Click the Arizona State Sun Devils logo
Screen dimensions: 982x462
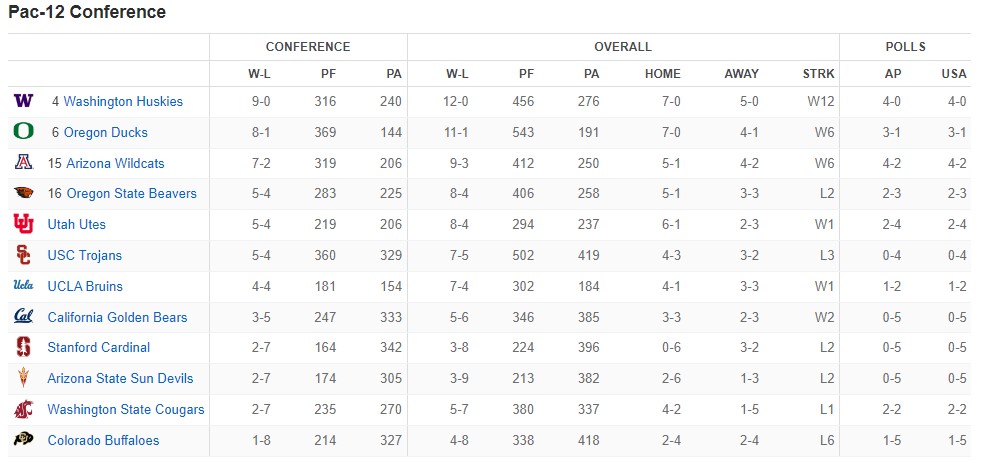pos(23,378)
